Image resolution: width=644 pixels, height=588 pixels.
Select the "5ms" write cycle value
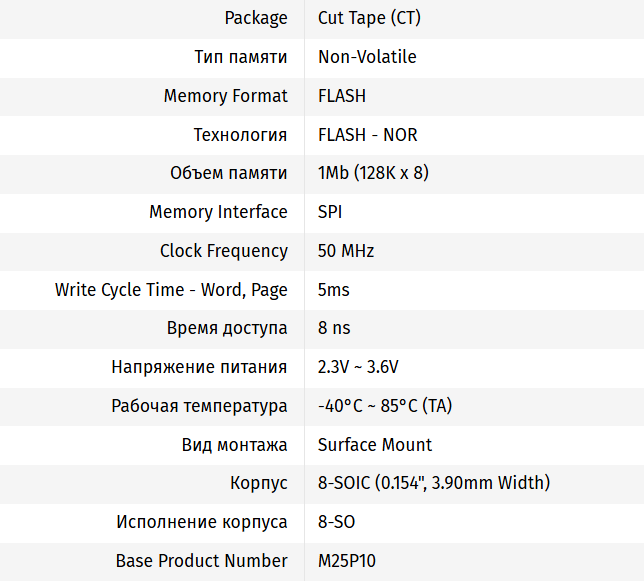point(334,290)
